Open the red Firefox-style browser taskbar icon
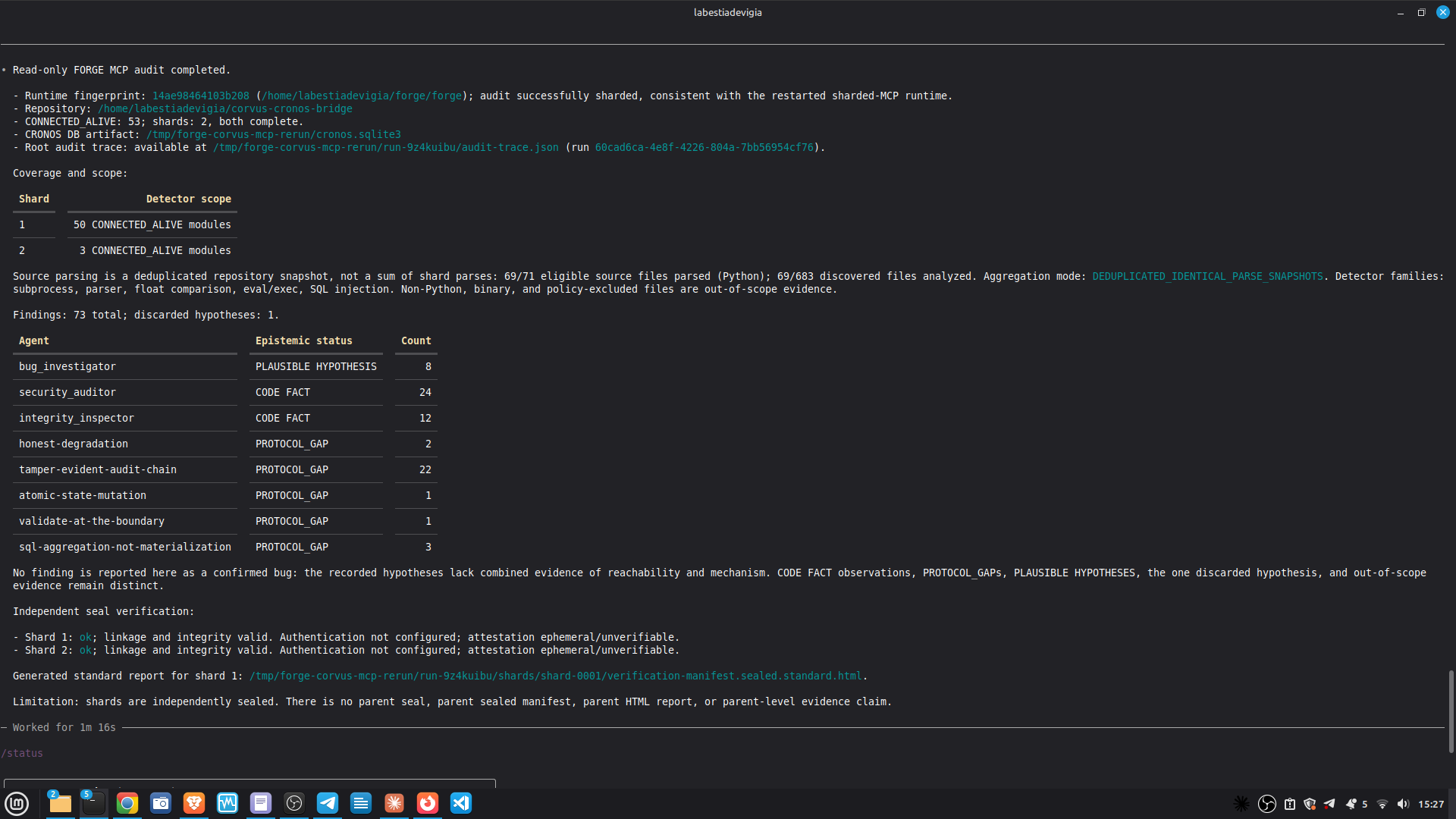 [x=428, y=803]
